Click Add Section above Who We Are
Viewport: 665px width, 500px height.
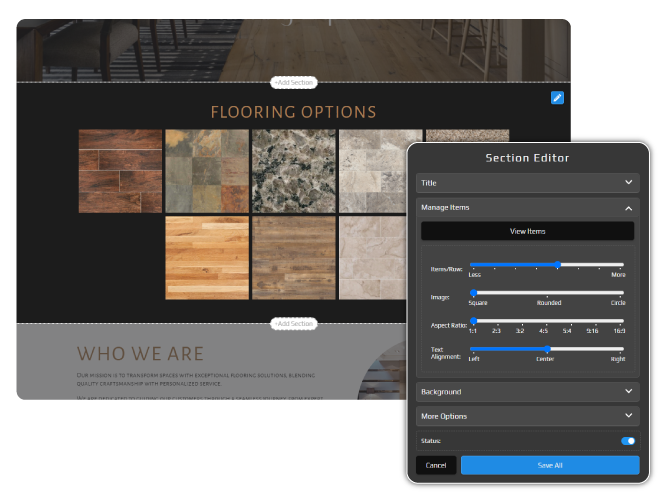point(293,324)
